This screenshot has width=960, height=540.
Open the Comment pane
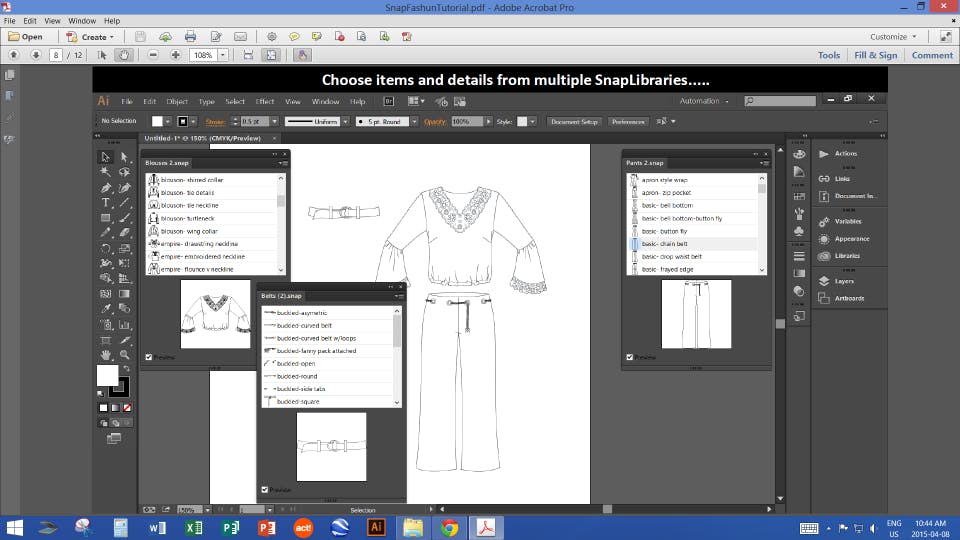click(x=932, y=55)
